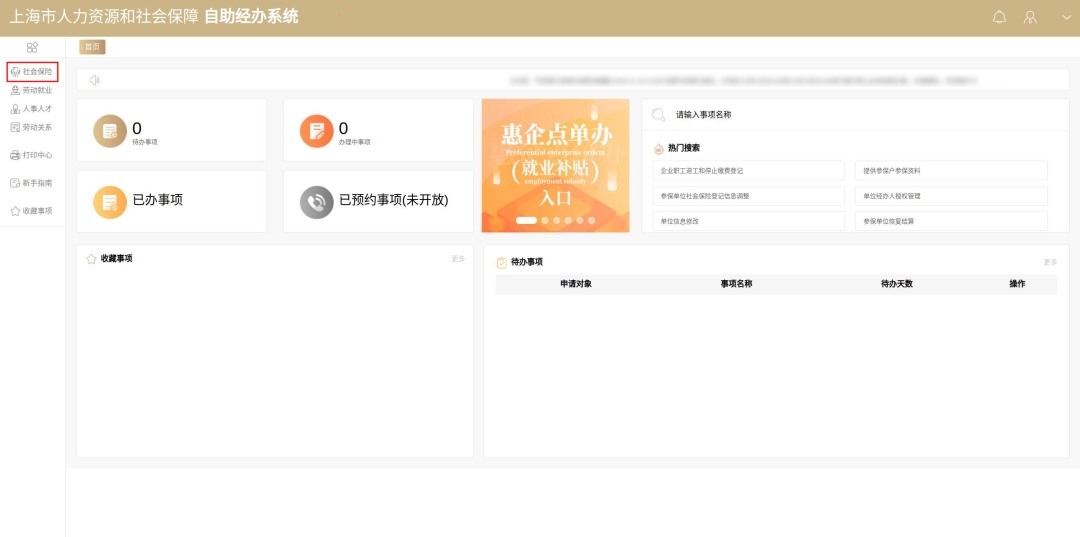Click the 已预约事项 phone icon
Screen dimensions: 1080x537
pyautogui.click(x=317, y=202)
